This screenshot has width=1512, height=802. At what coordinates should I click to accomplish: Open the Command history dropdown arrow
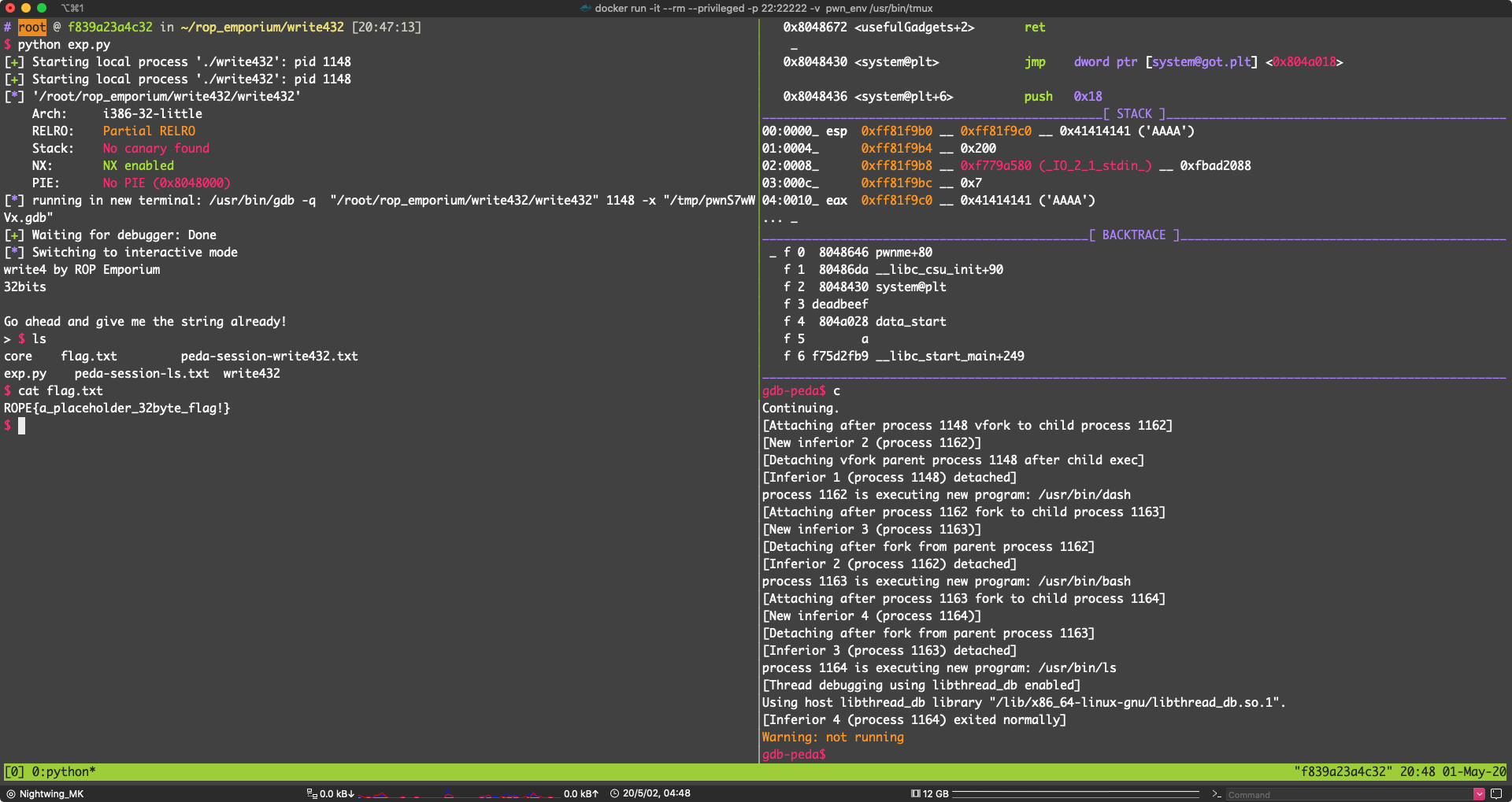[x=1479, y=794]
